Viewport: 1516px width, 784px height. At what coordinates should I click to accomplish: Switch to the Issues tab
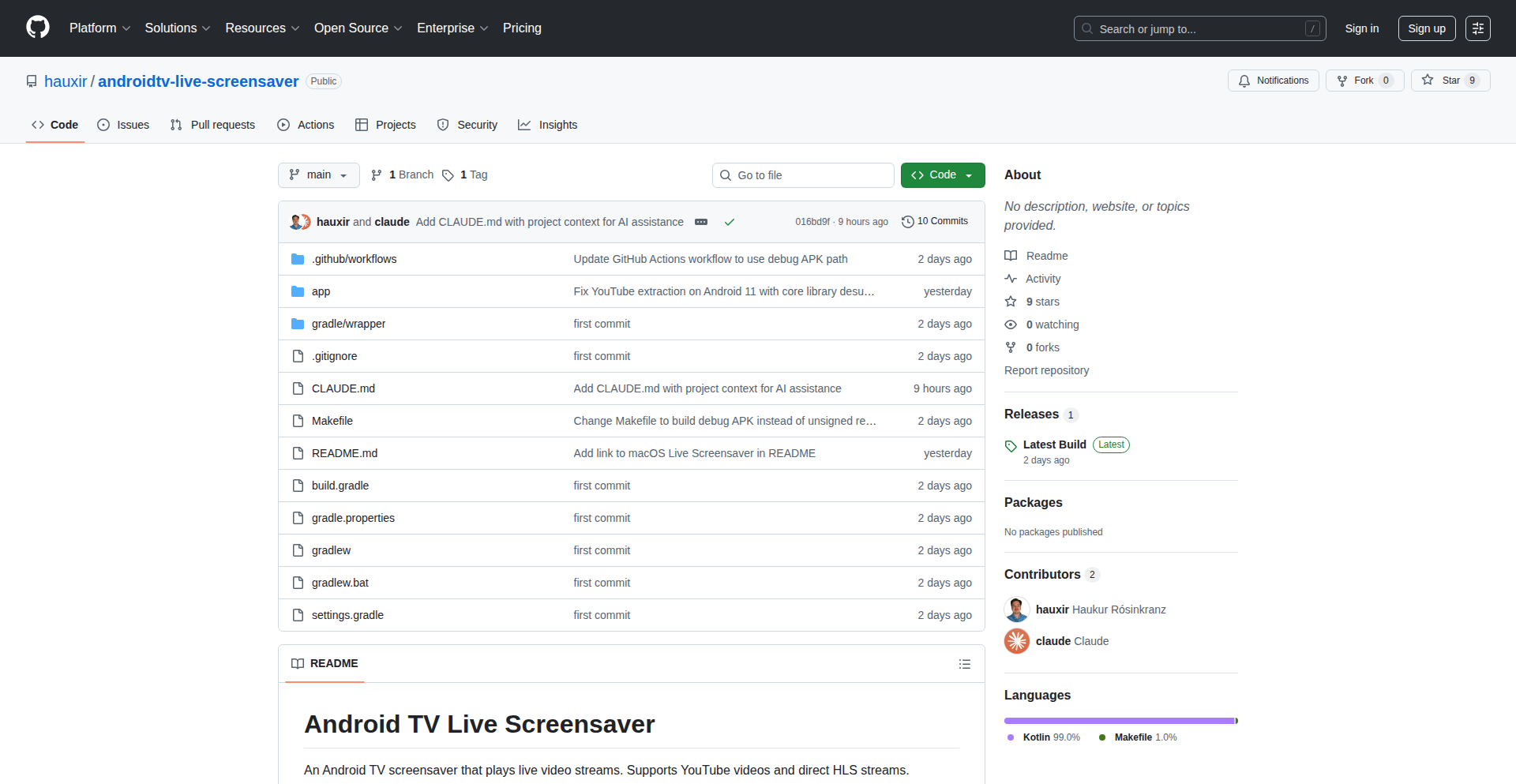[123, 125]
